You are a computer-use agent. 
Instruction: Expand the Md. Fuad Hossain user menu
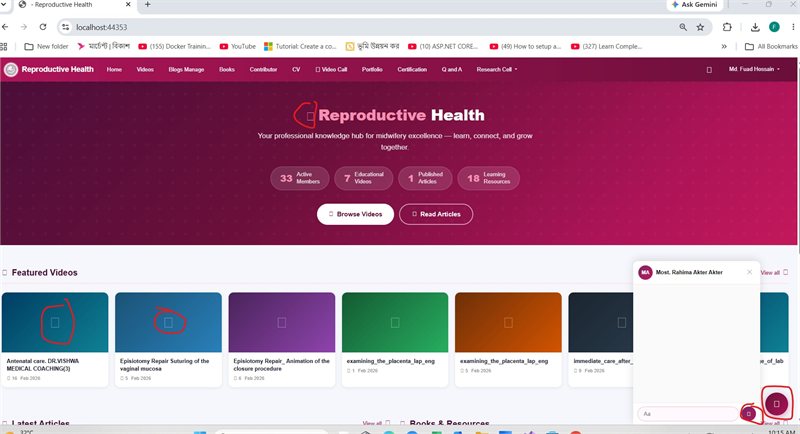pos(754,69)
